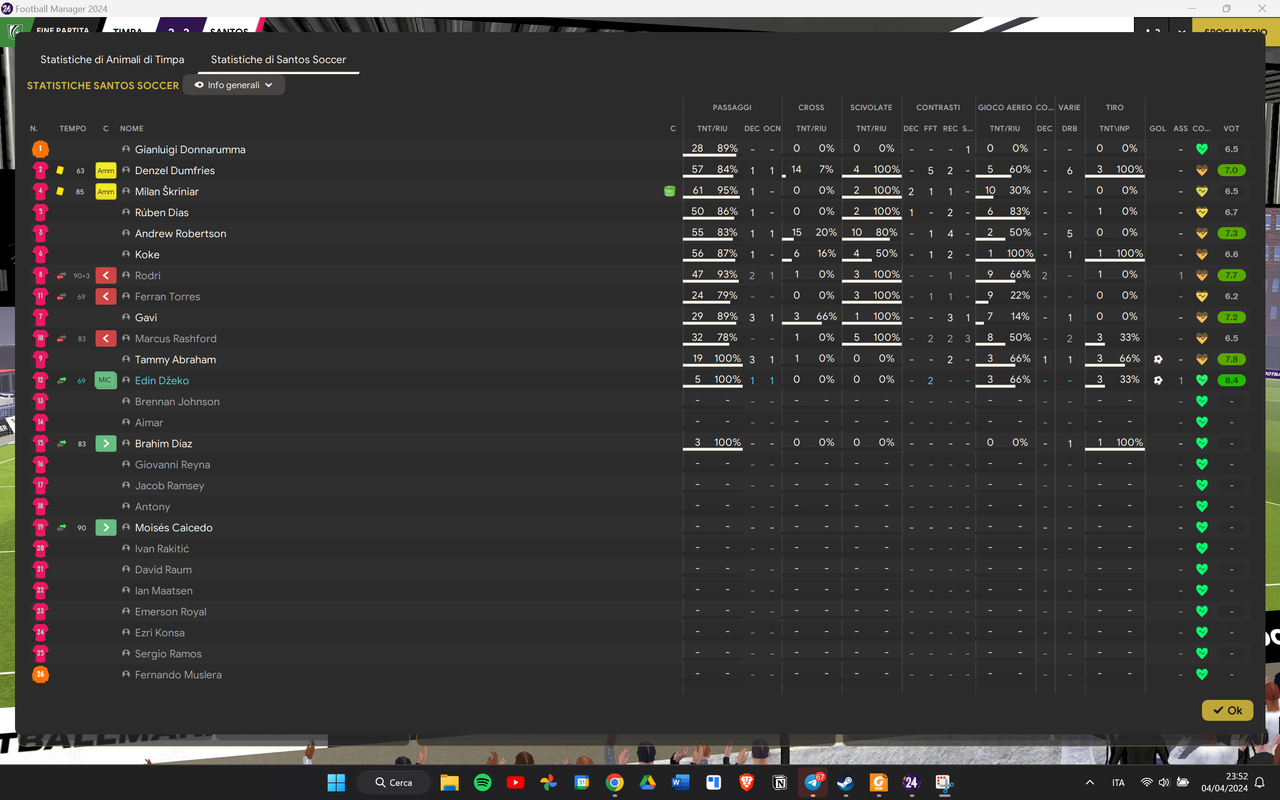Click the yellow Amm badge on Denzel Dumfries' row

tap(106, 170)
